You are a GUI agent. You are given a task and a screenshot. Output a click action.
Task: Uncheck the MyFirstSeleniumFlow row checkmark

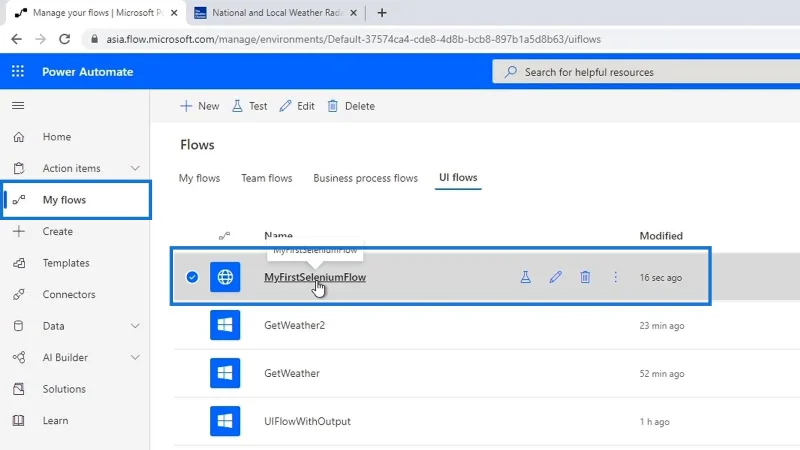pos(192,277)
